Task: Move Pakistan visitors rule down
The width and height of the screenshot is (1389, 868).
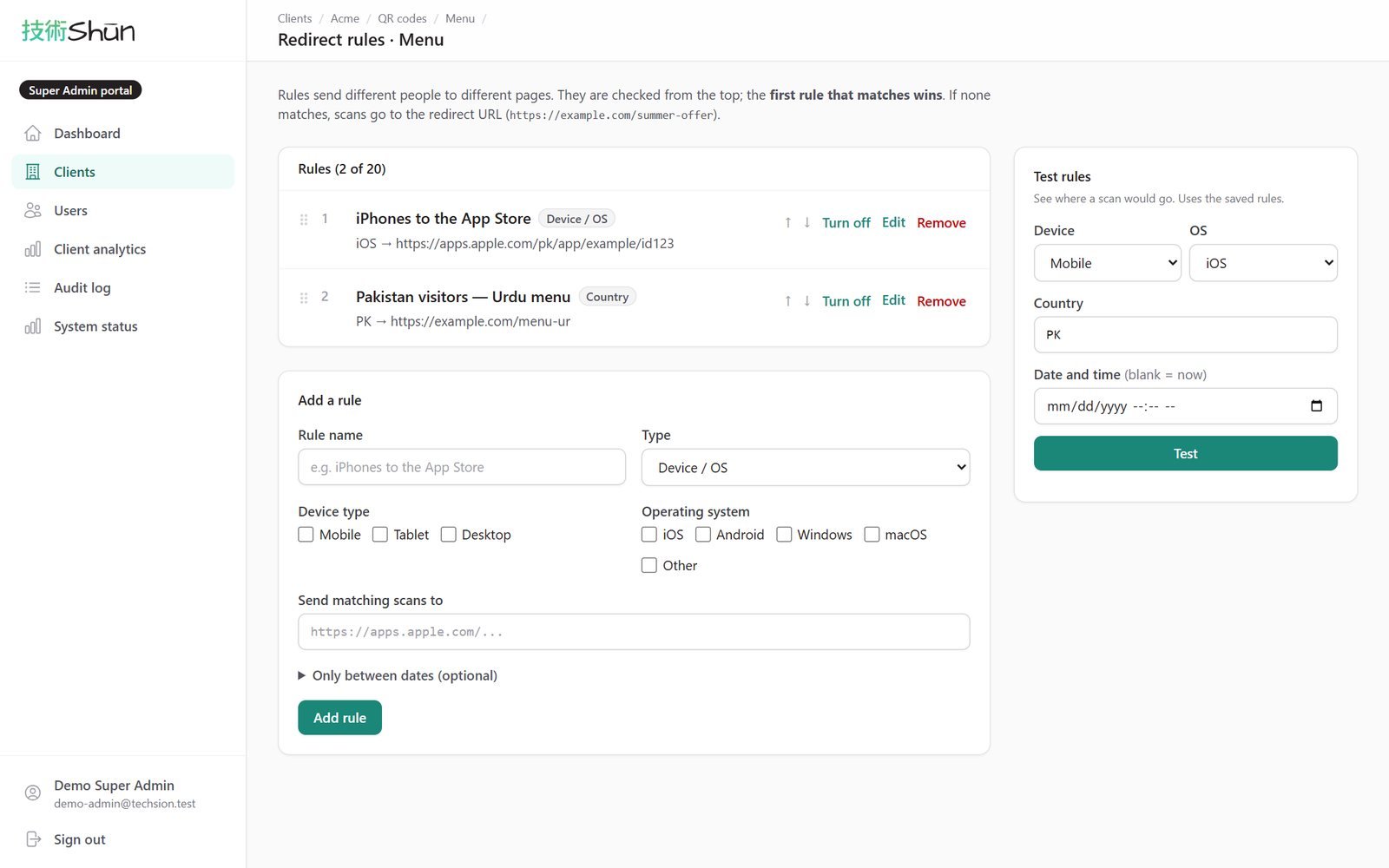Action: point(807,301)
